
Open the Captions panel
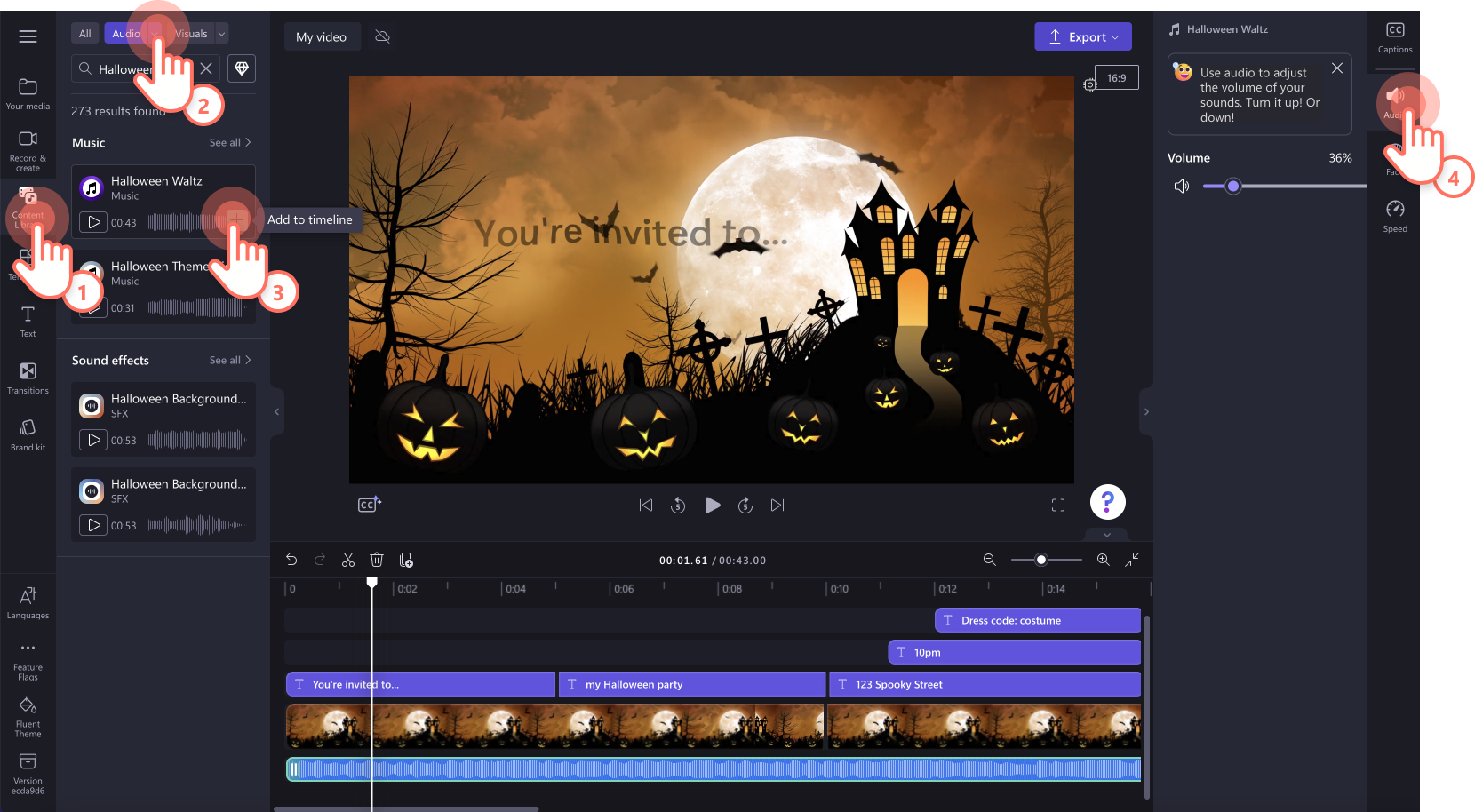1395,37
